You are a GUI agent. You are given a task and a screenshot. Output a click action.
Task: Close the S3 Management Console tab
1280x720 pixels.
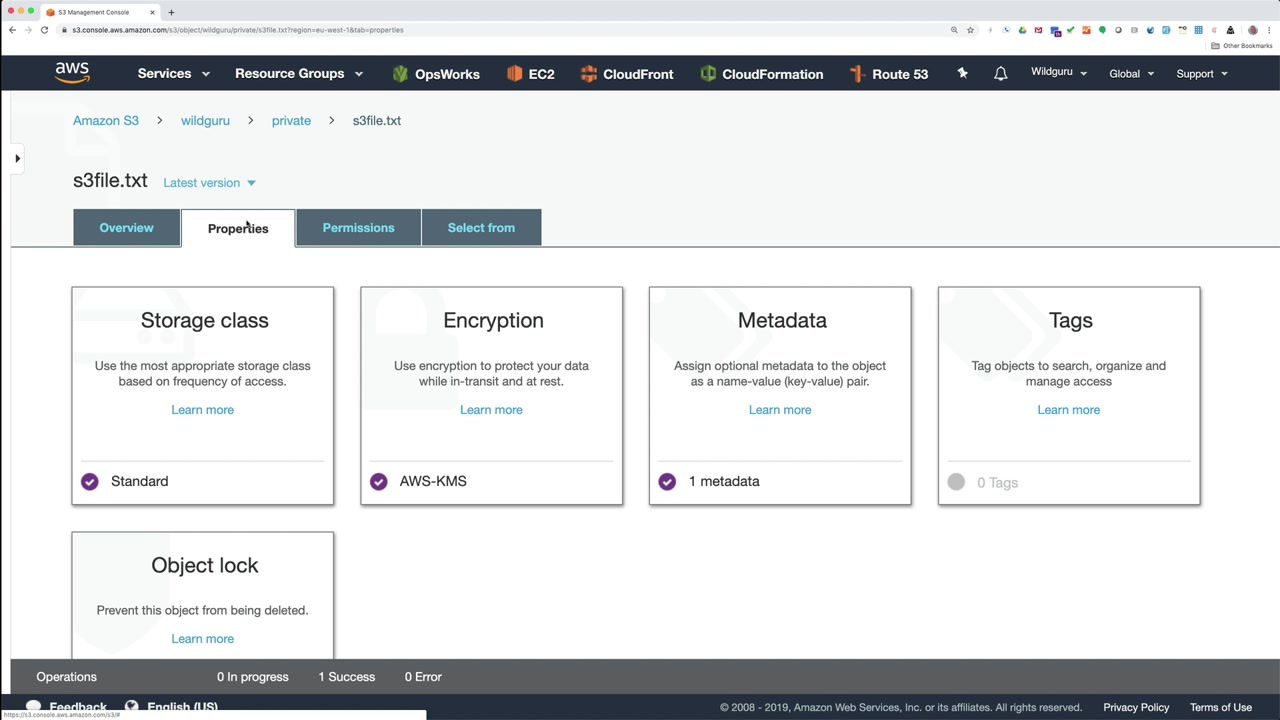[153, 12]
